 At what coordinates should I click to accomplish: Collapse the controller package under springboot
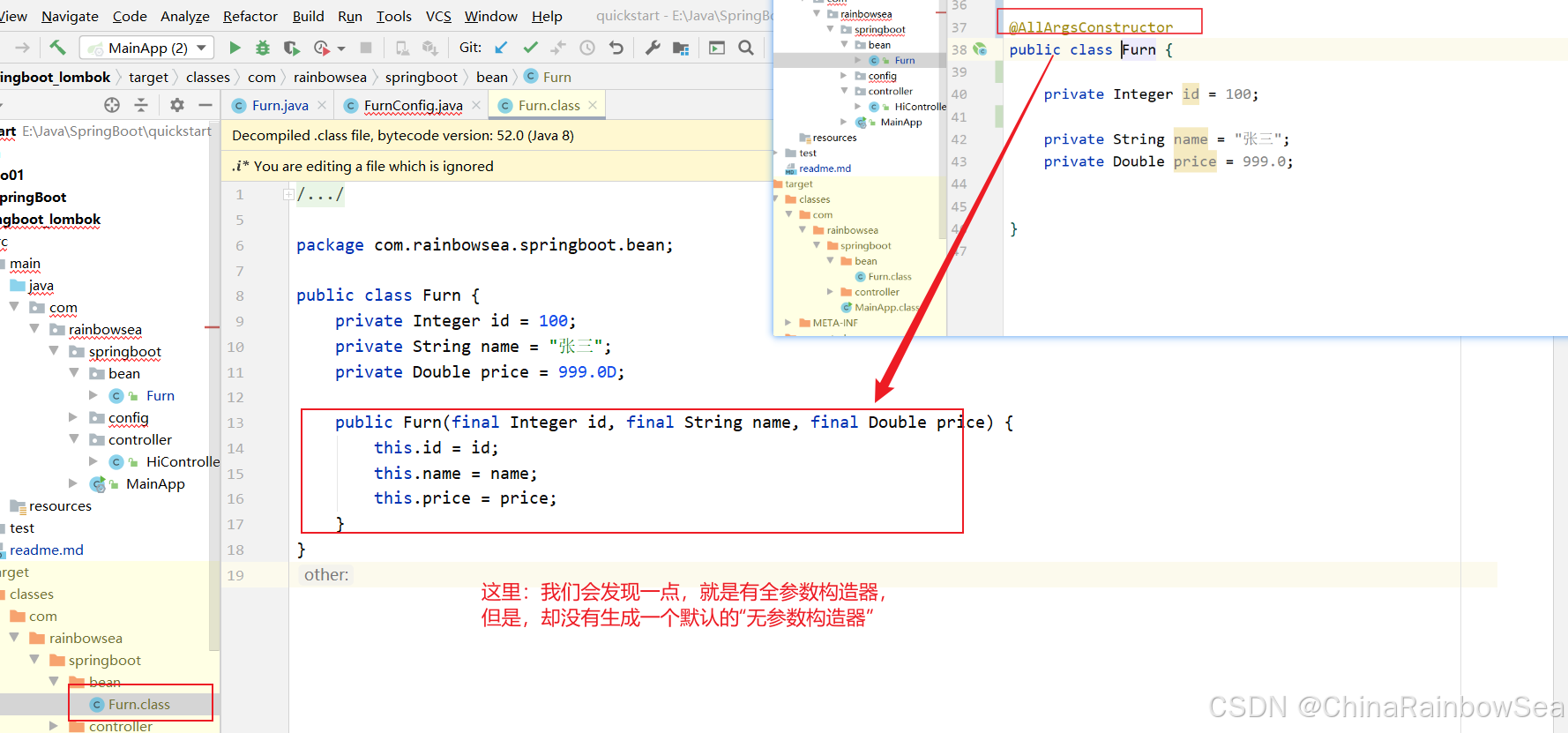pyautogui.click(x=74, y=439)
